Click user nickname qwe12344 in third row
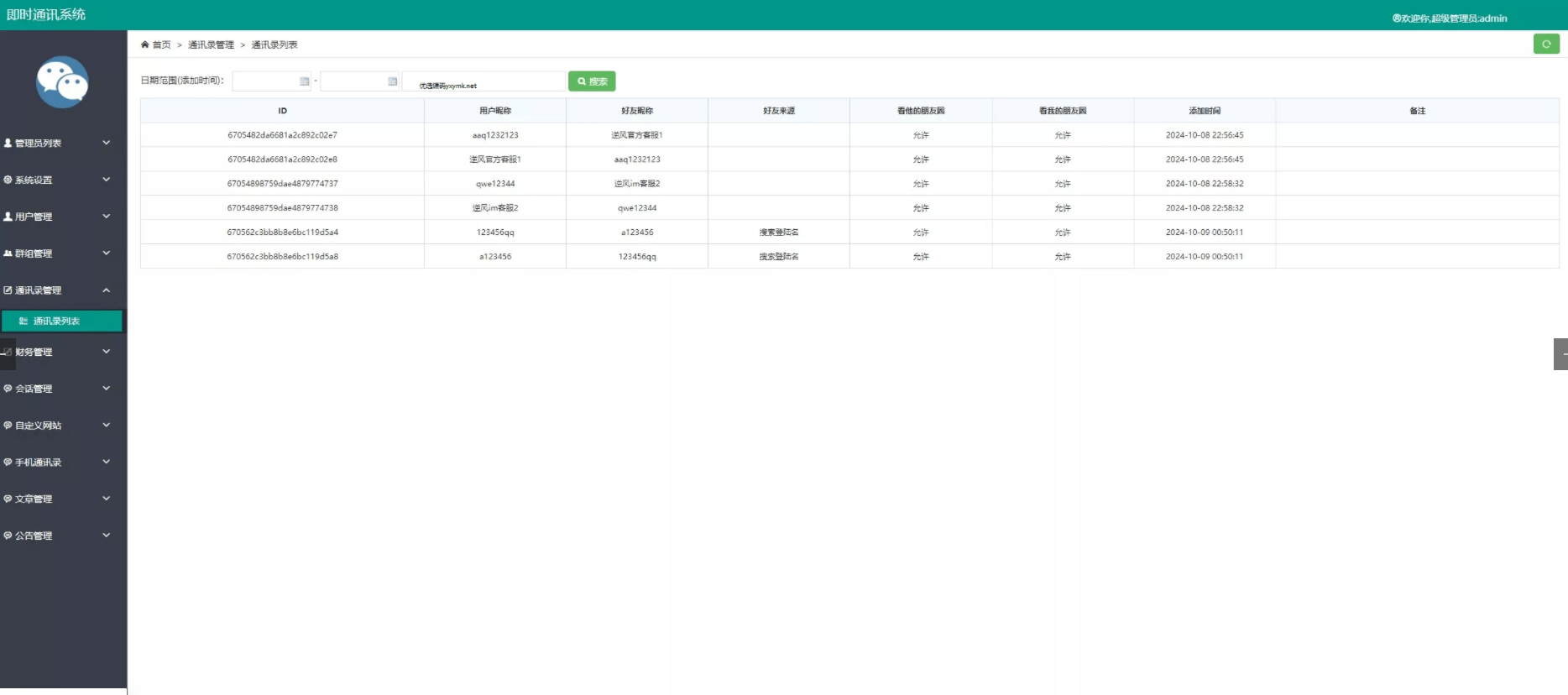The height and width of the screenshot is (695, 1568). [495, 184]
